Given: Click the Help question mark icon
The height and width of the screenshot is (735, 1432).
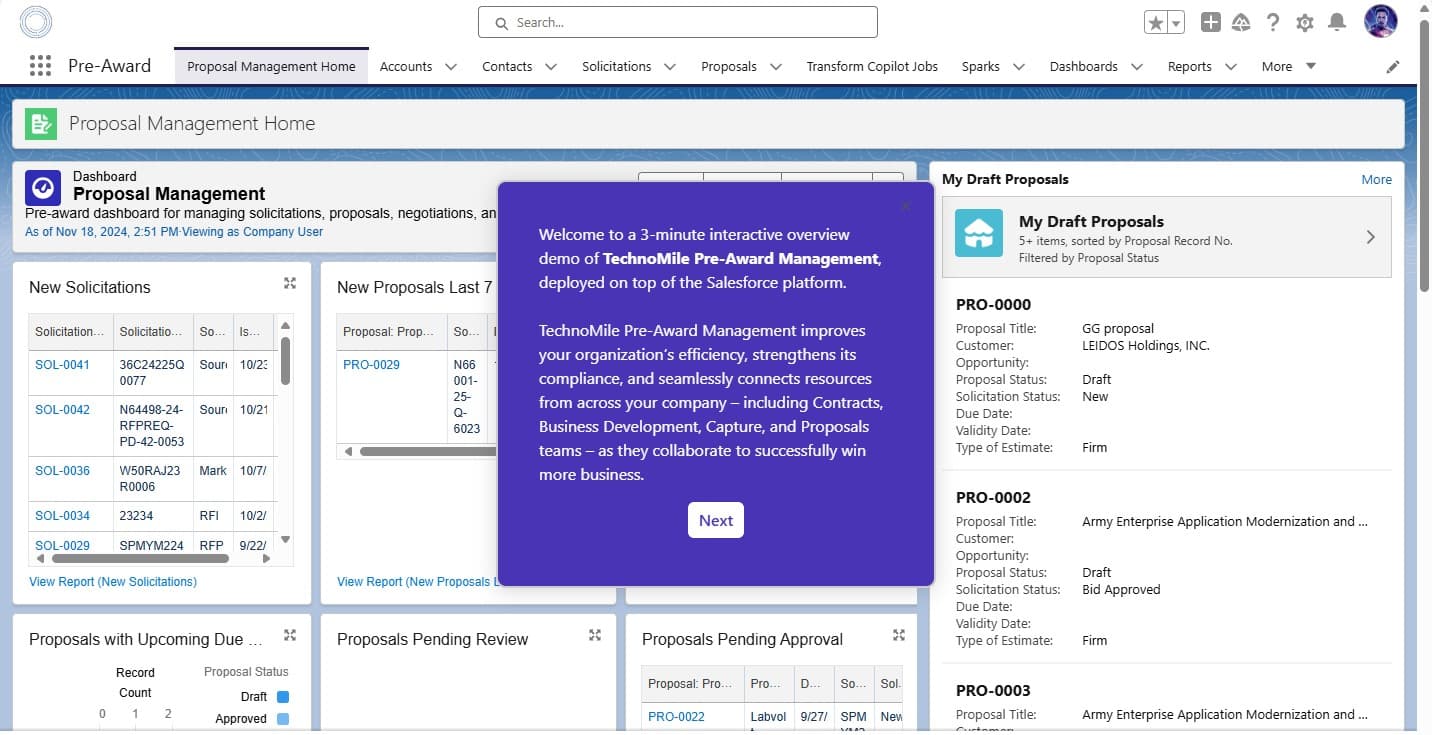Looking at the screenshot, I should [1272, 23].
